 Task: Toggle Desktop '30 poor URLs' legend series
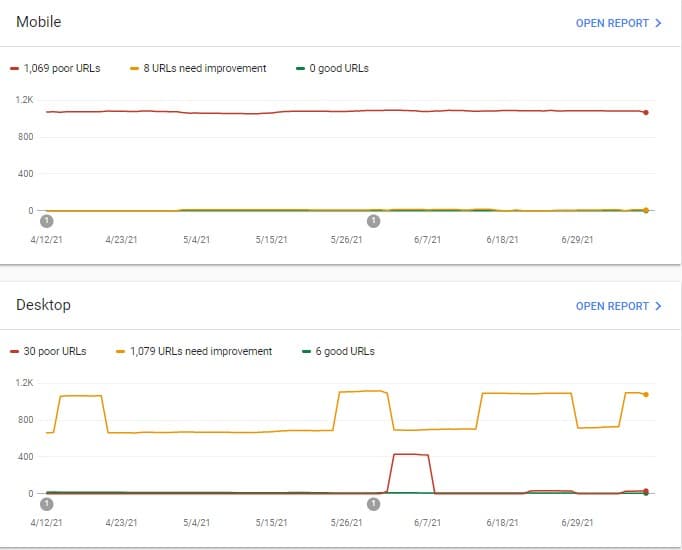(54, 351)
